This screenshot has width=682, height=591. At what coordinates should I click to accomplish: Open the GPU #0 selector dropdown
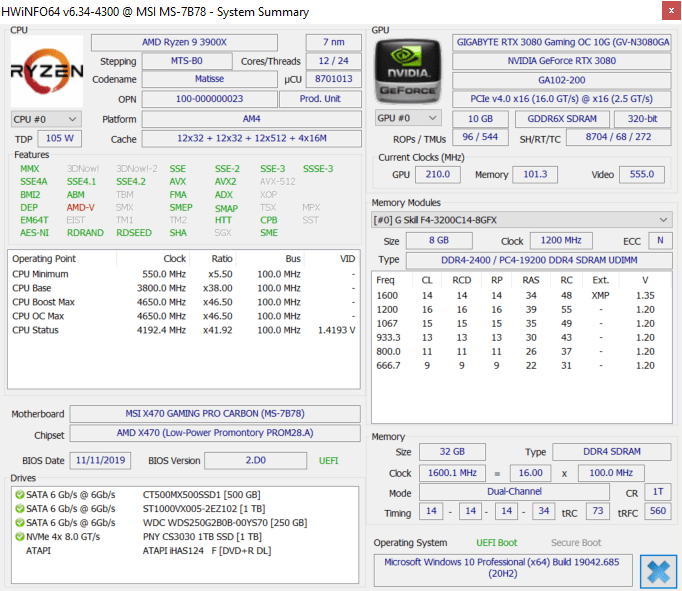(408, 118)
